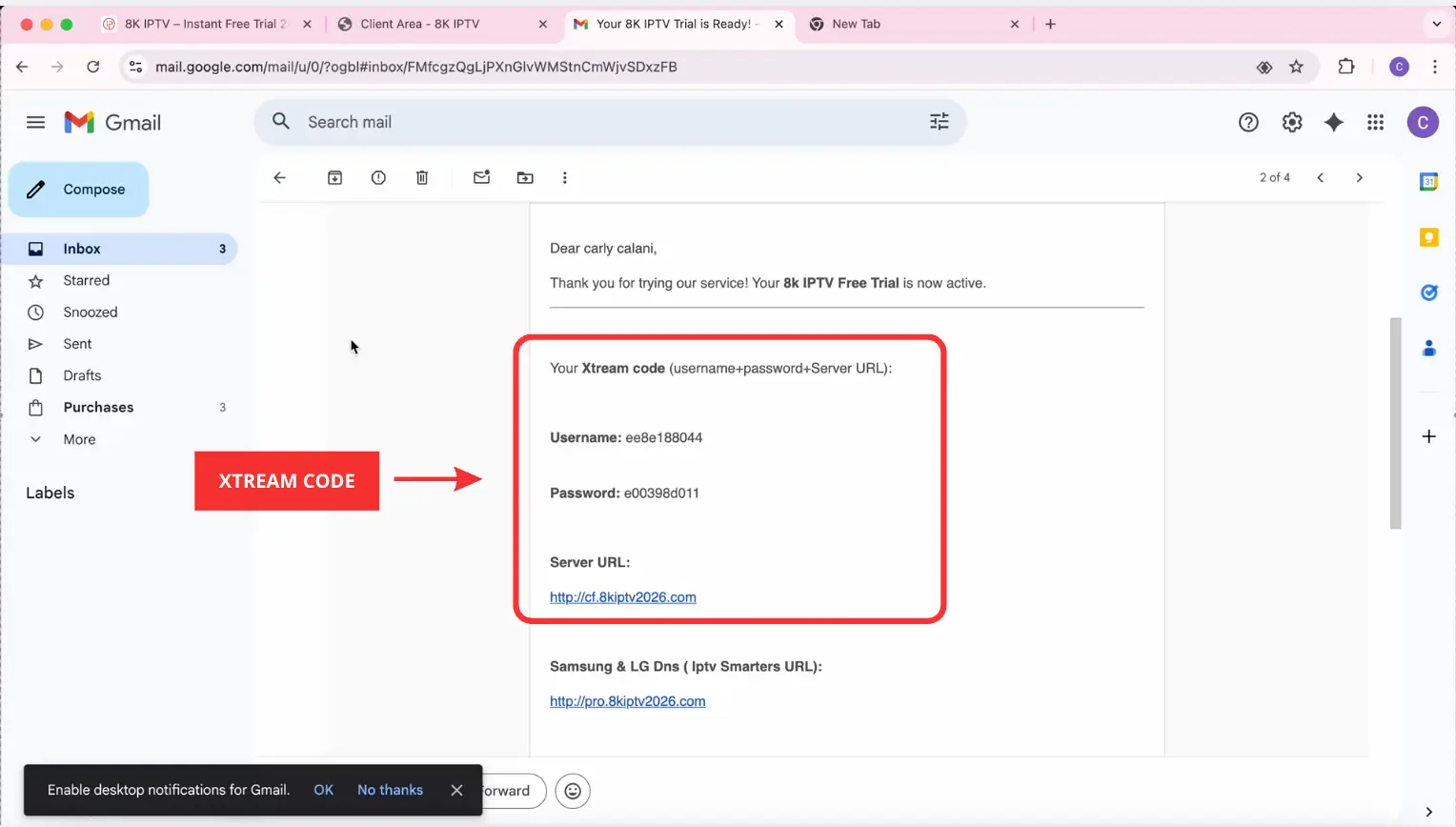
Task: Mark email as unread
Action: tap(481, 177)
